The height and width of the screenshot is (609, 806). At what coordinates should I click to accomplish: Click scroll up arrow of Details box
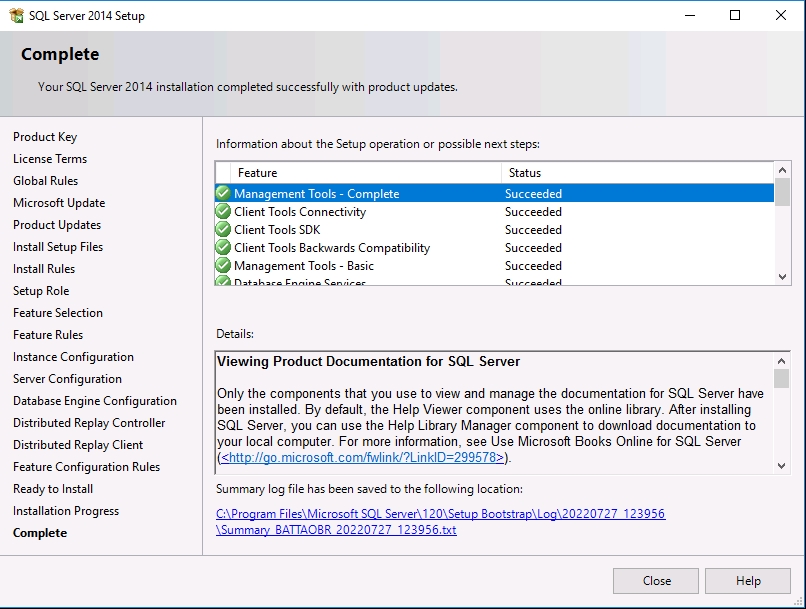781,361
